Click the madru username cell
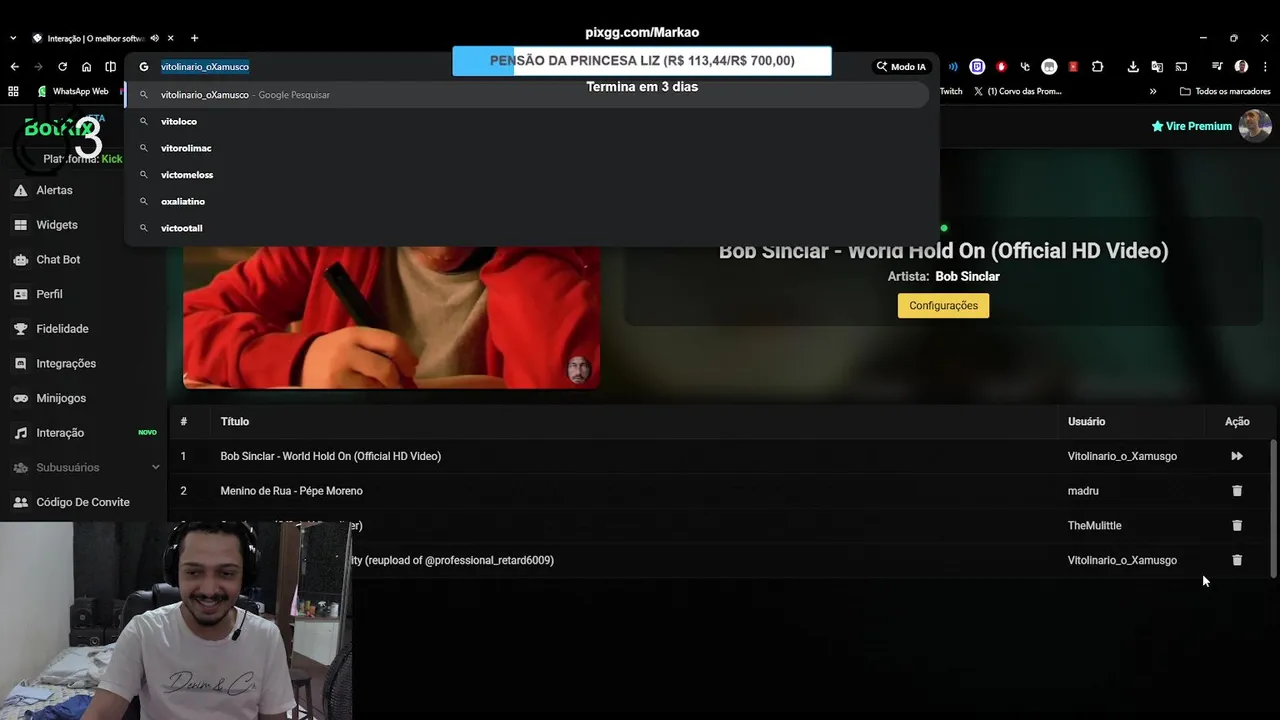1280x720 pixels. click(x=1083, y=491)
